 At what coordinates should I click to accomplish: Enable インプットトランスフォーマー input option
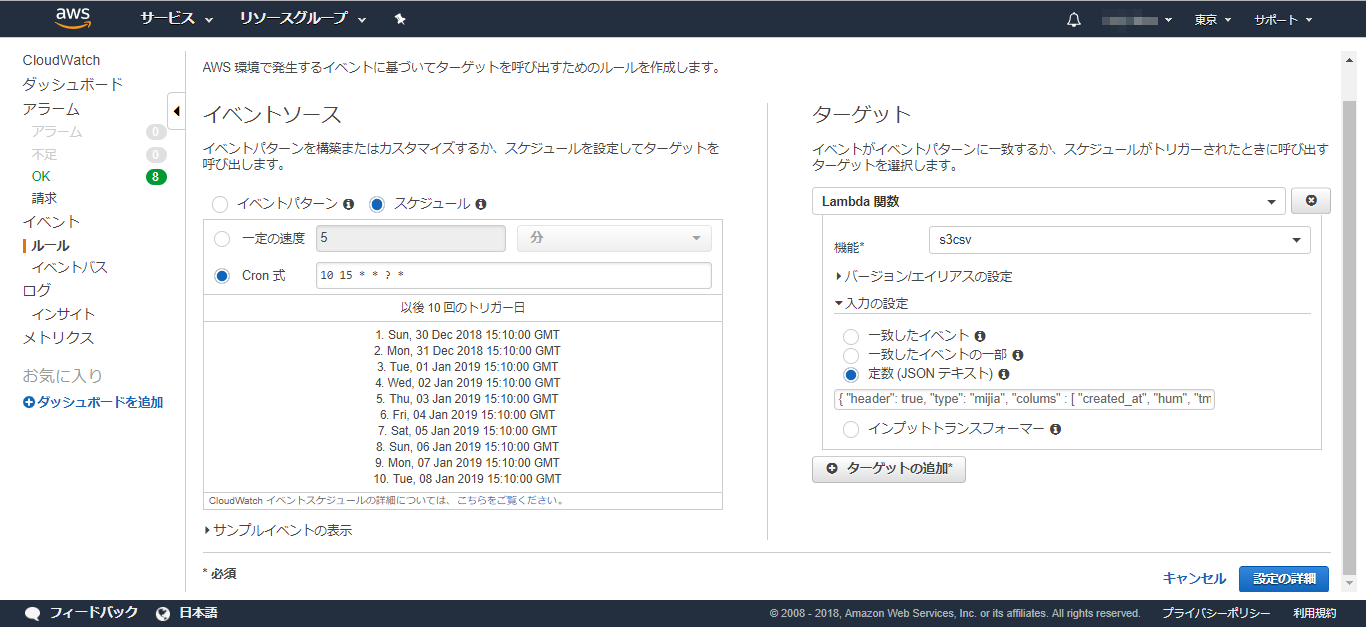[851, 429]
